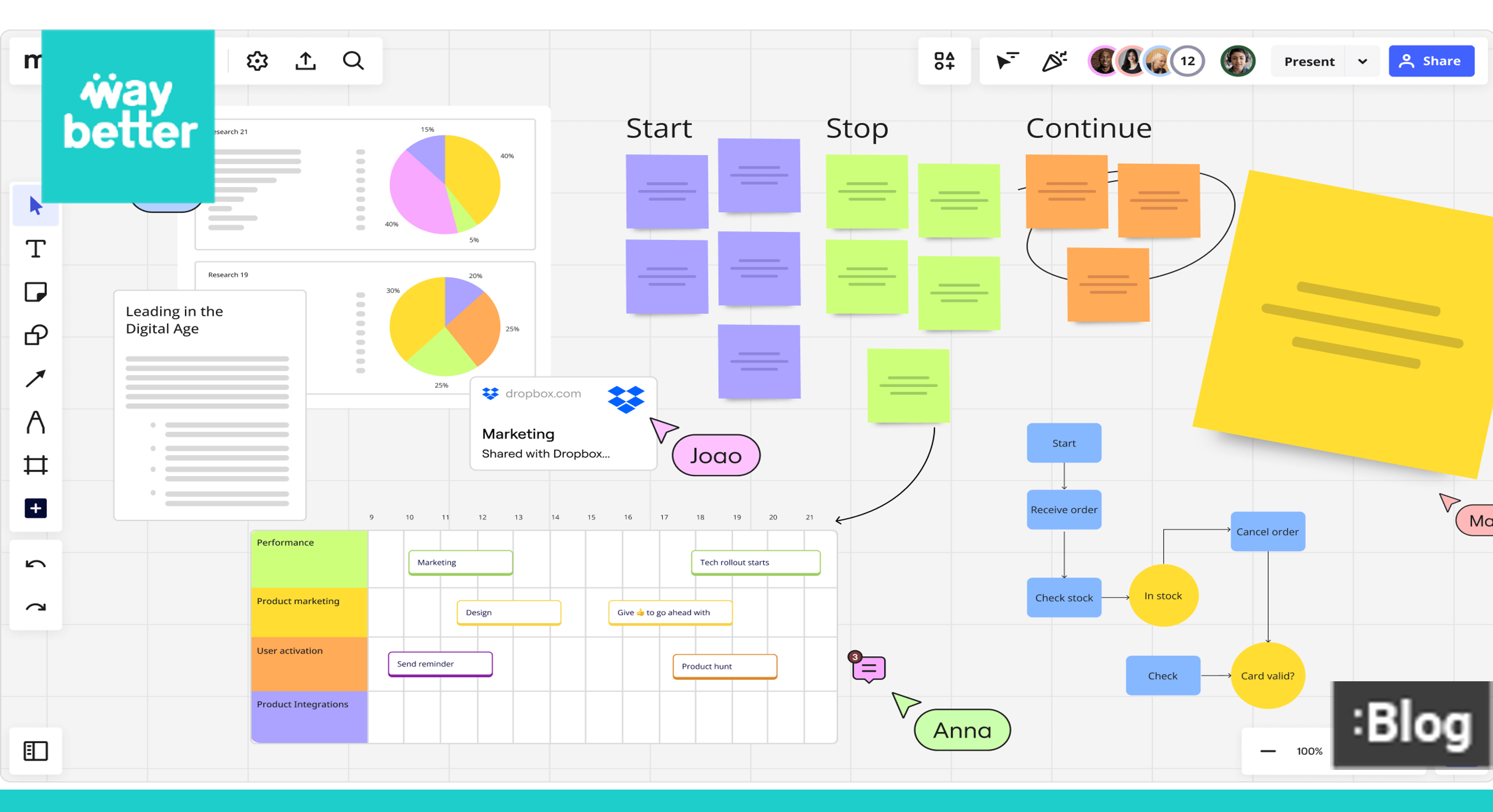Select the Pen drawing tool
Image resolution: width=1493 pixels, height=812 pixels.
point(35,422)
